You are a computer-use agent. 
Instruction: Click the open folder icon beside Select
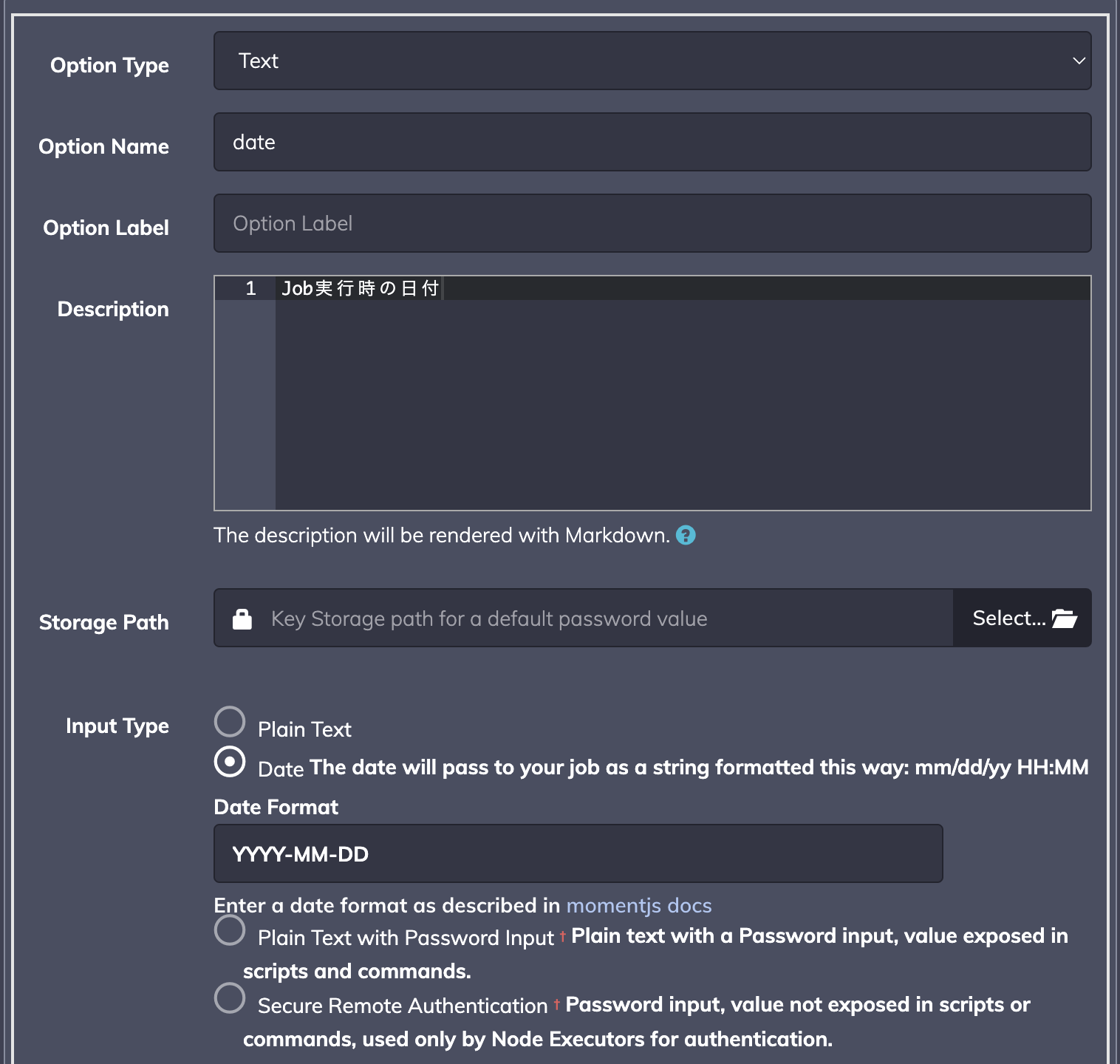click(x=1065, y=618)
